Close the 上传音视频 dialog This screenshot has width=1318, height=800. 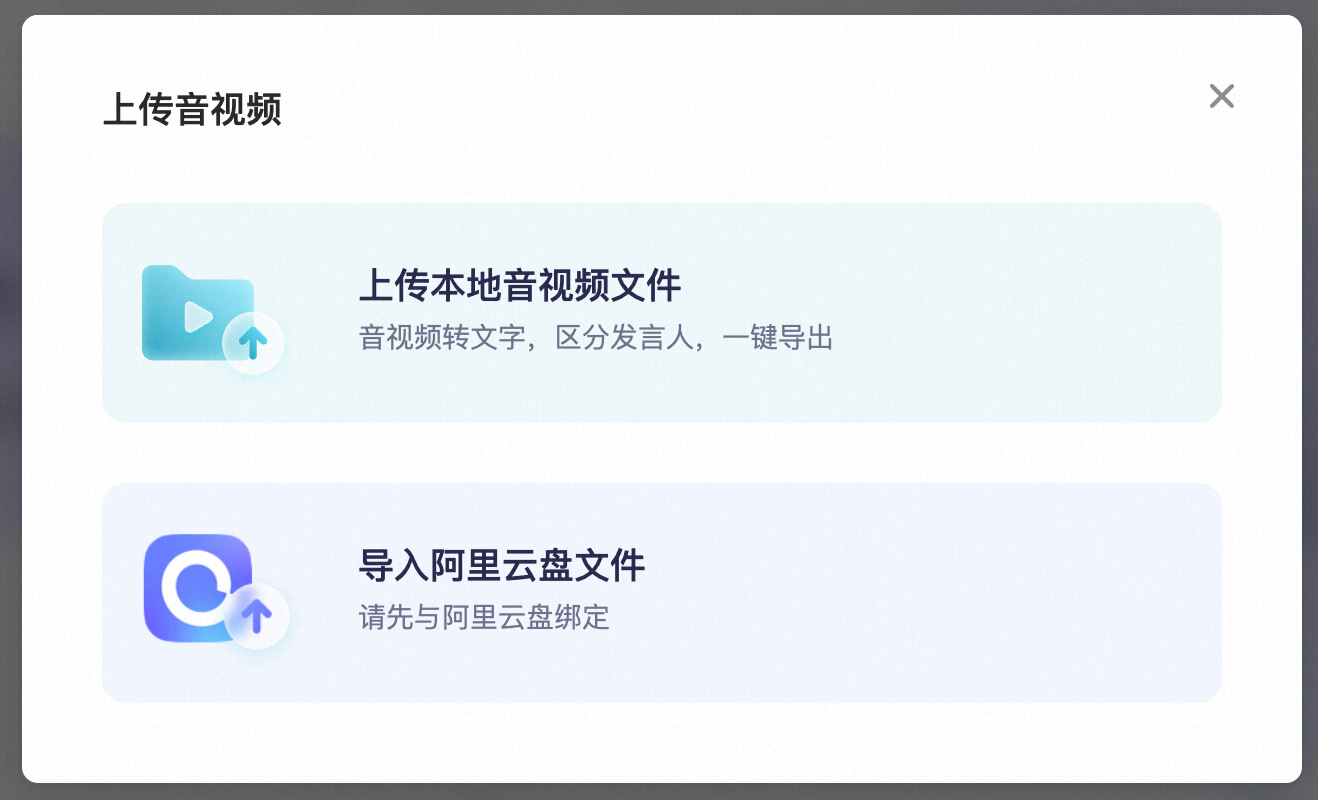point(1221,96)
